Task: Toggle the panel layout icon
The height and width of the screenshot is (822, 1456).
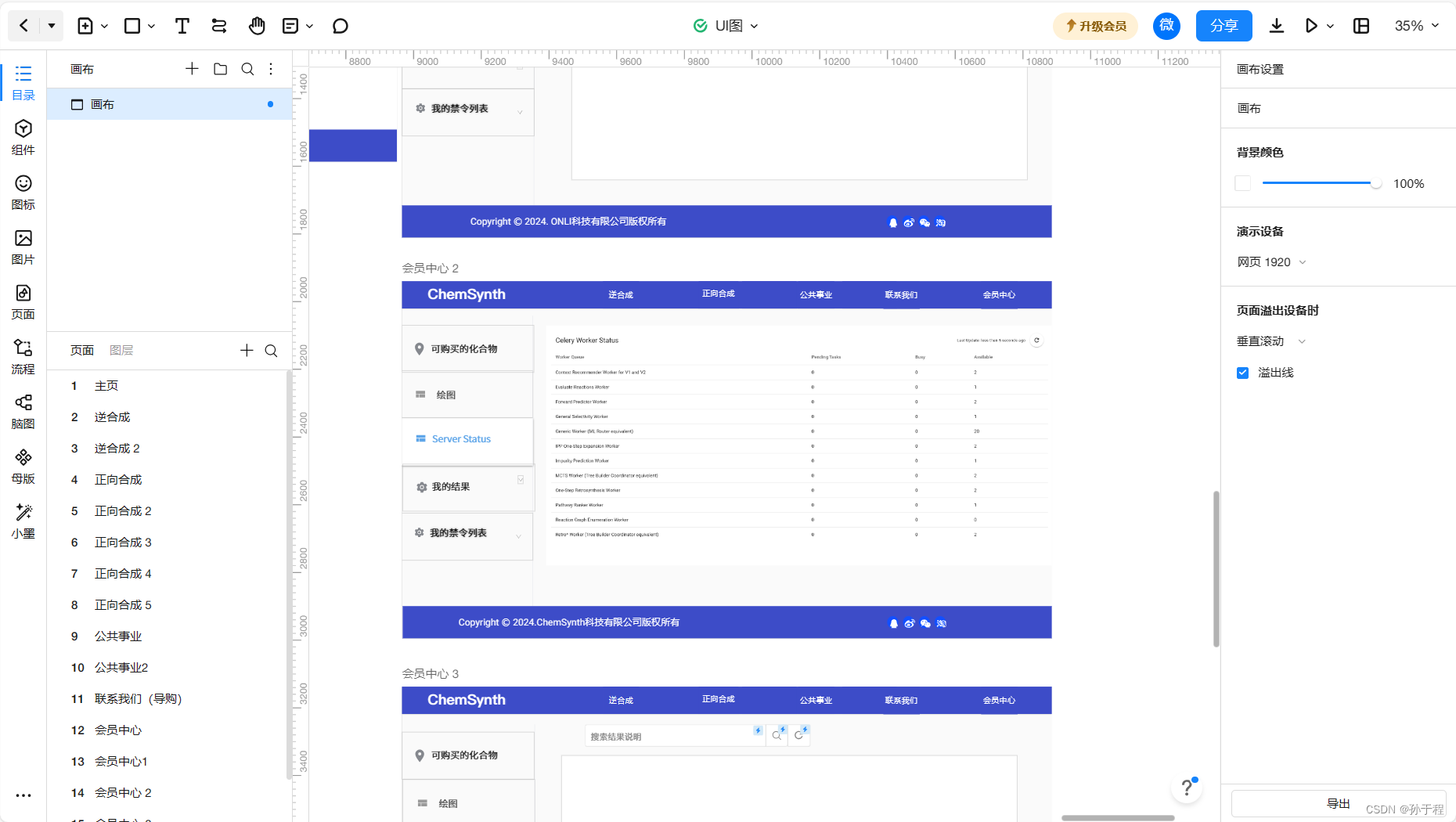Action: [1361, 26]
